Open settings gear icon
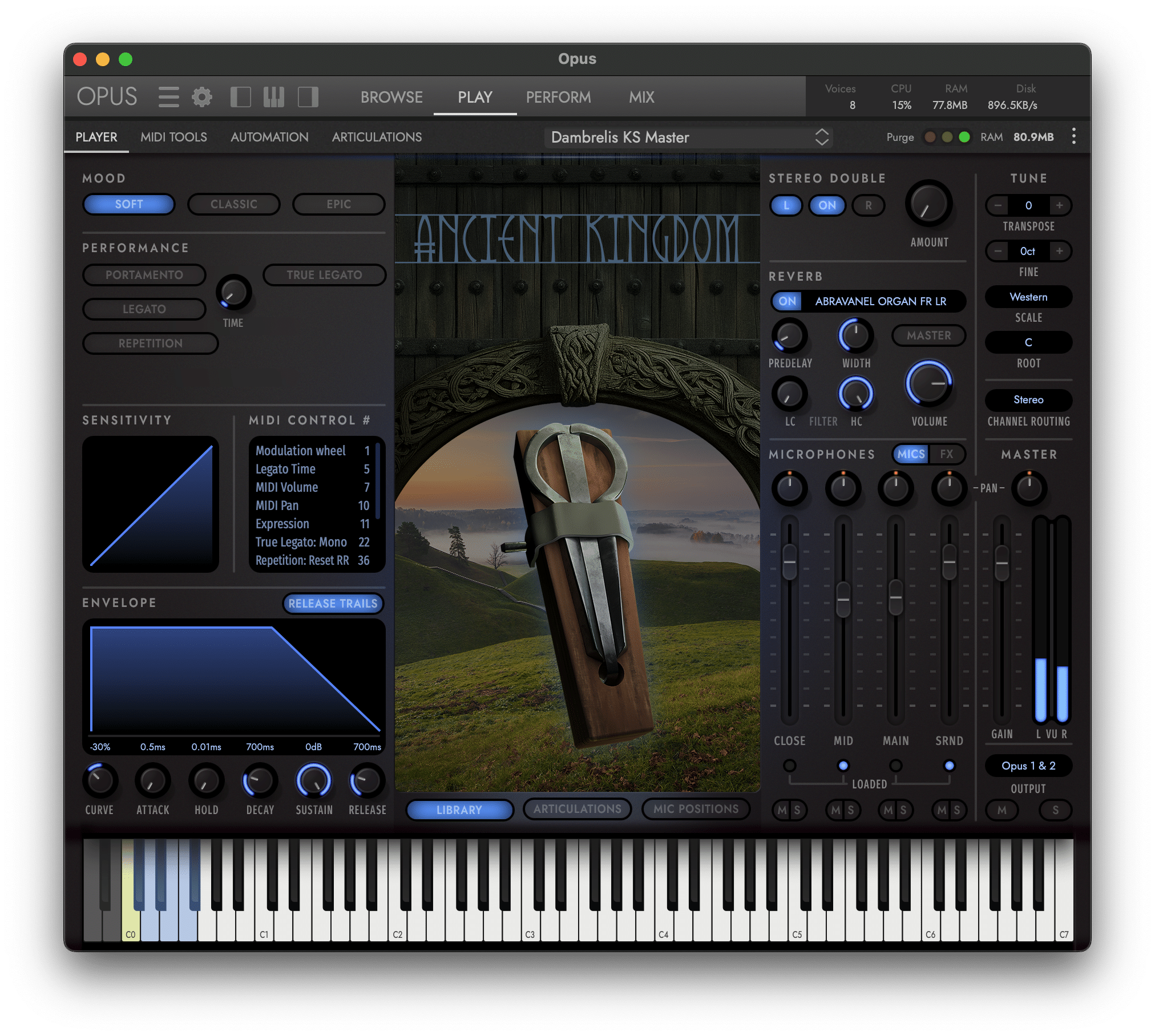The height and width of the screenshot is (1036, 1155). pos(202,97)
